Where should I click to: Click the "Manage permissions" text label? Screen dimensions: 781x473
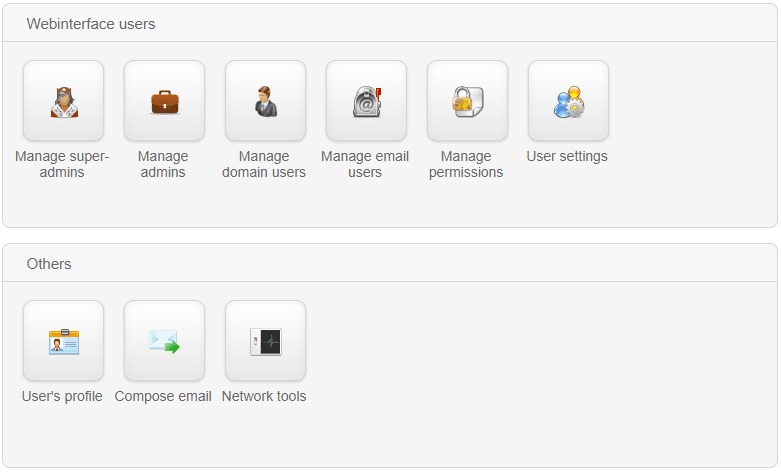(x=466, y=164)
